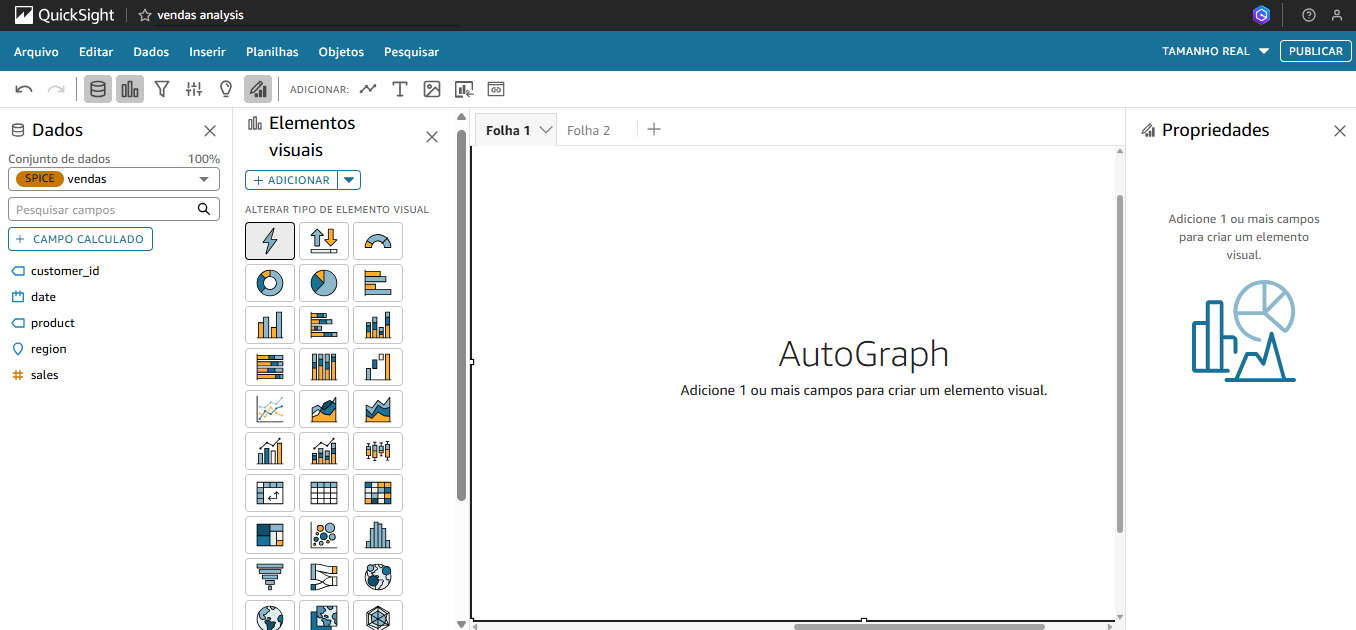
Task: Add a custom visual content icon
Action: click(x=464, y=89)
